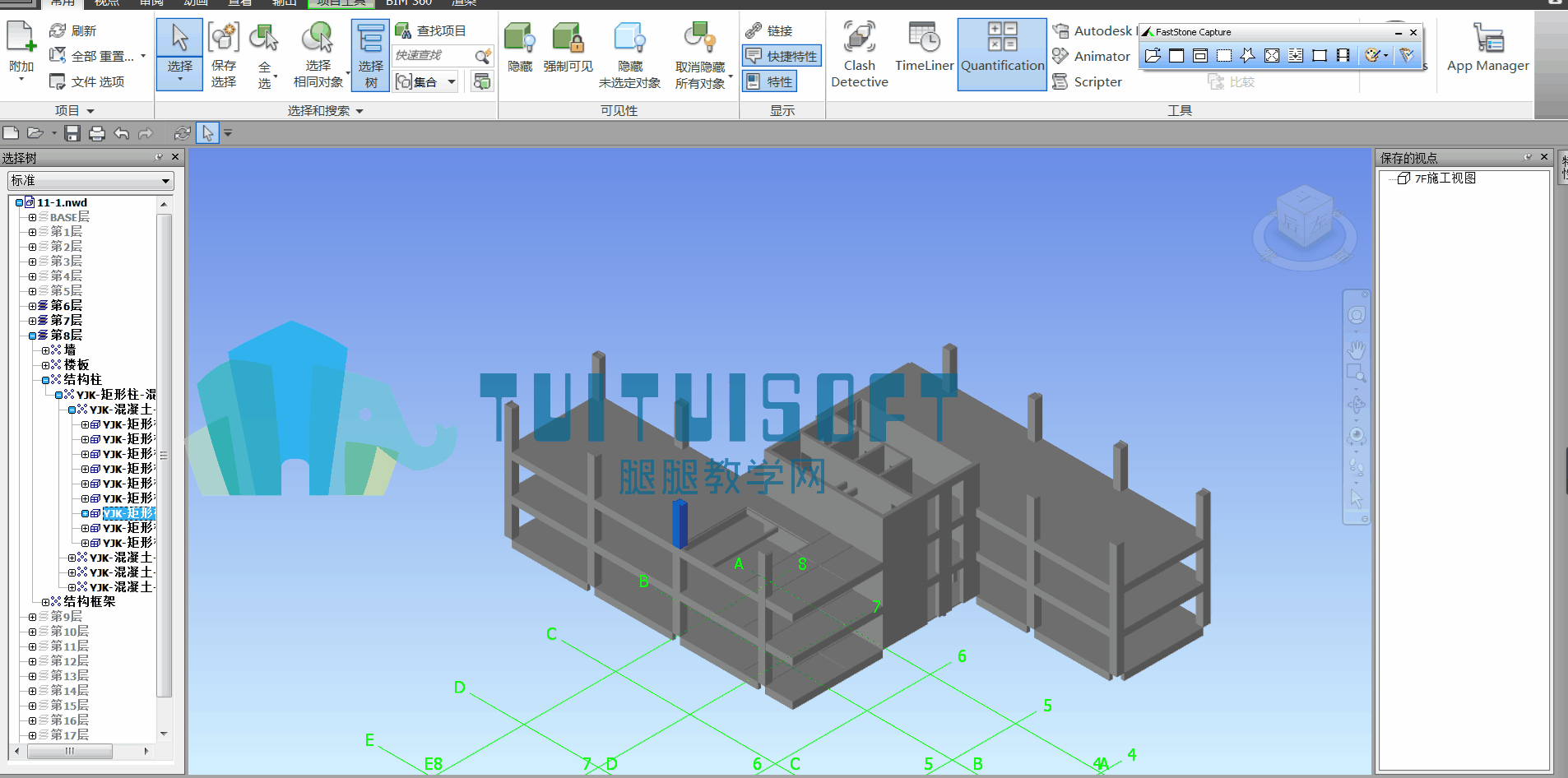Collapse the 结构柱 tree node
Screen dimensions: 1568x778
[x=45, y=380]
